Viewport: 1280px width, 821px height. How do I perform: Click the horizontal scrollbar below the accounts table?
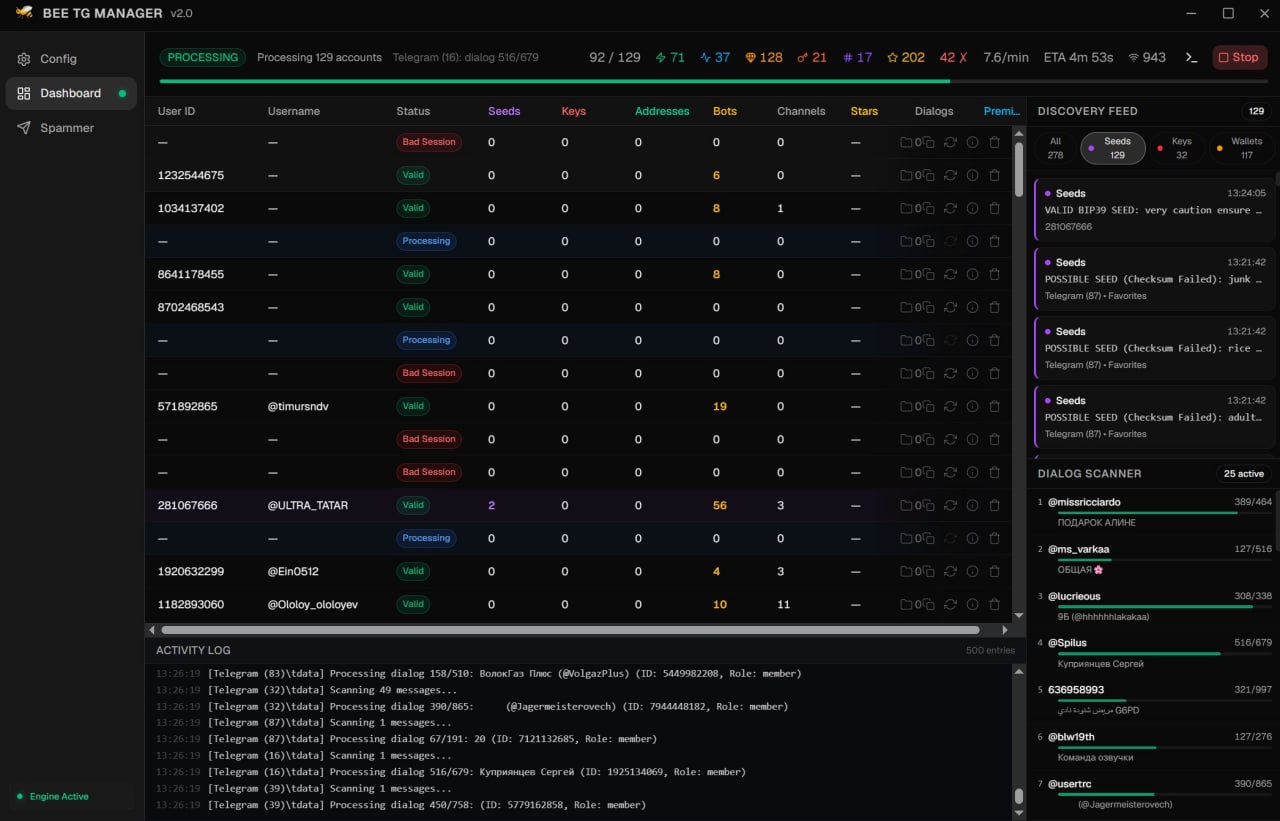pyautogui.click(x=570, y=630)
